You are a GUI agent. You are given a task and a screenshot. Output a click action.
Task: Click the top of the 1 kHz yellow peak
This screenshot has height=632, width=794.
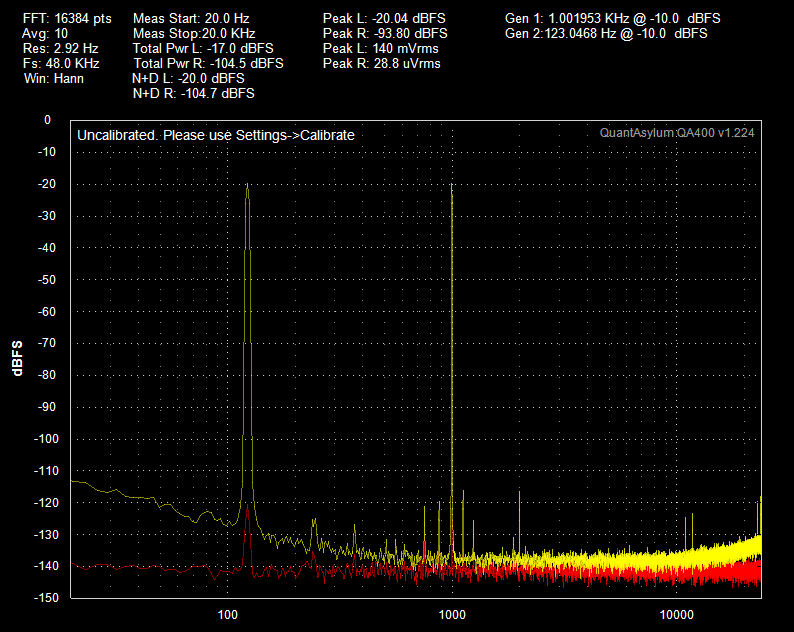(x=451, y=185)
